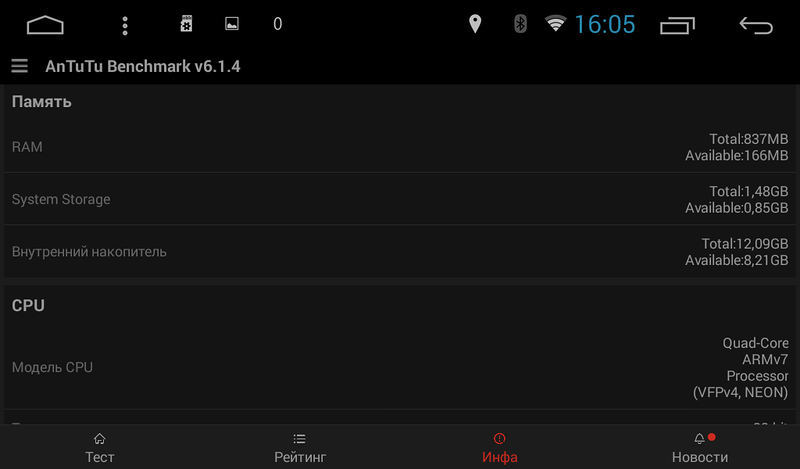Select the RAM memory row

click(400, 147)
